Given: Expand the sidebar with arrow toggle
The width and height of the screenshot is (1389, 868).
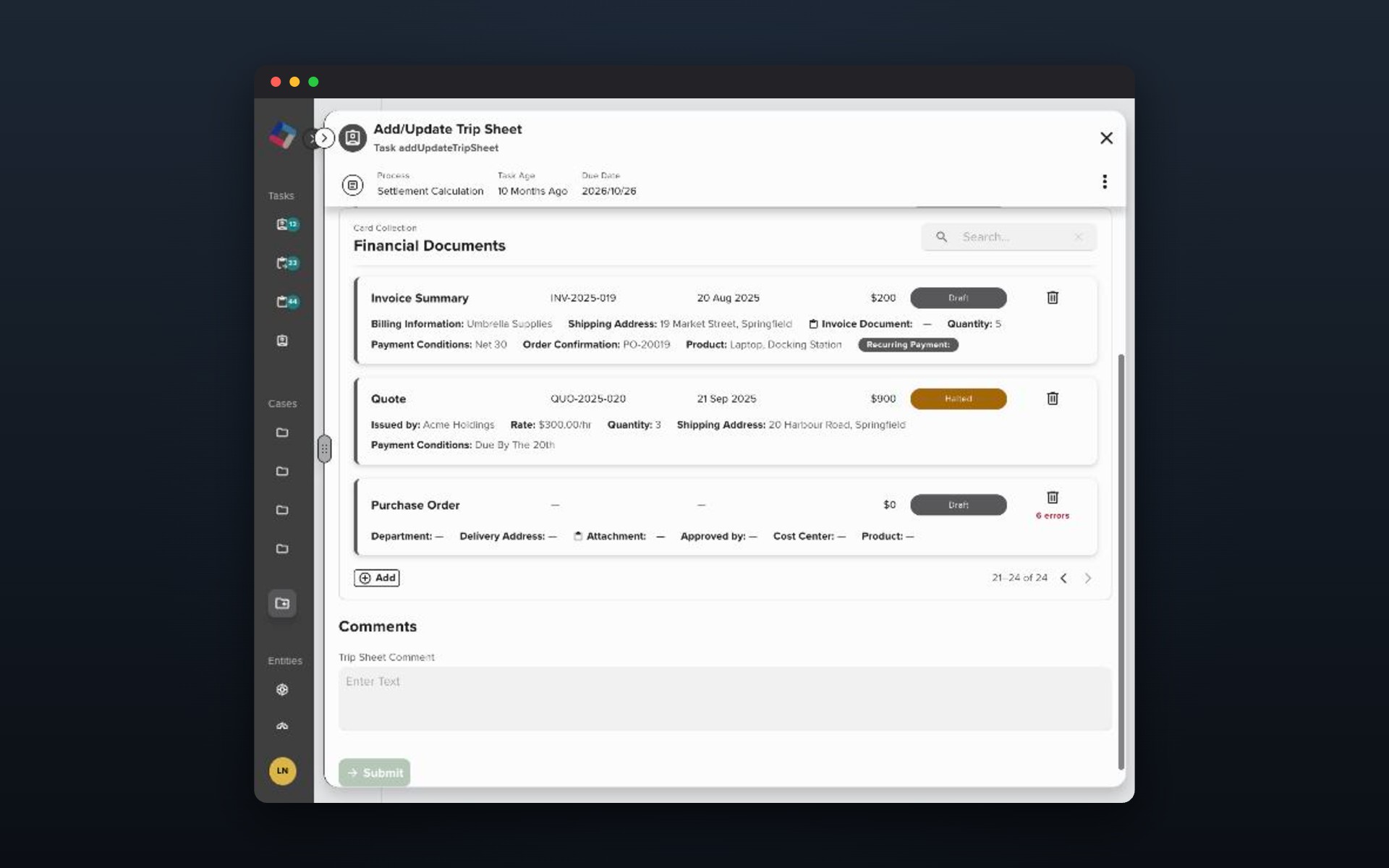Looking at the screenshot, I should pos(324,137).
